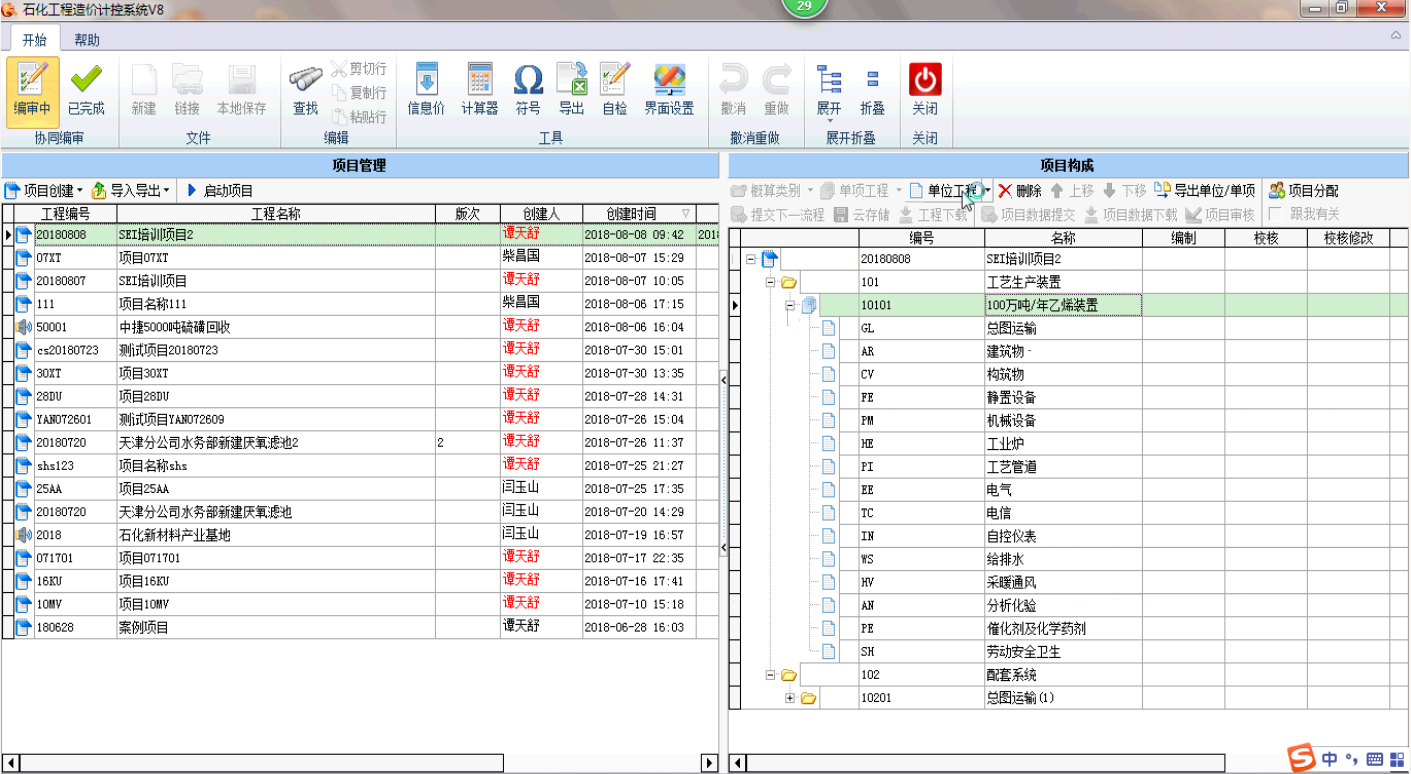1411x774 pixels.
Task: Open the 项目创建 dropdown
Action: pos(43,191)
